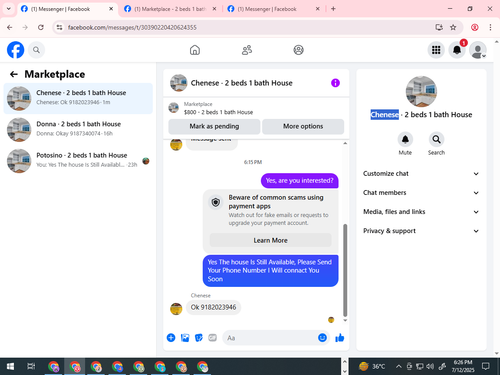Open the Friends icon in top navigation
This screenshot has width=500, height=375.
click(x=247, y=50)
